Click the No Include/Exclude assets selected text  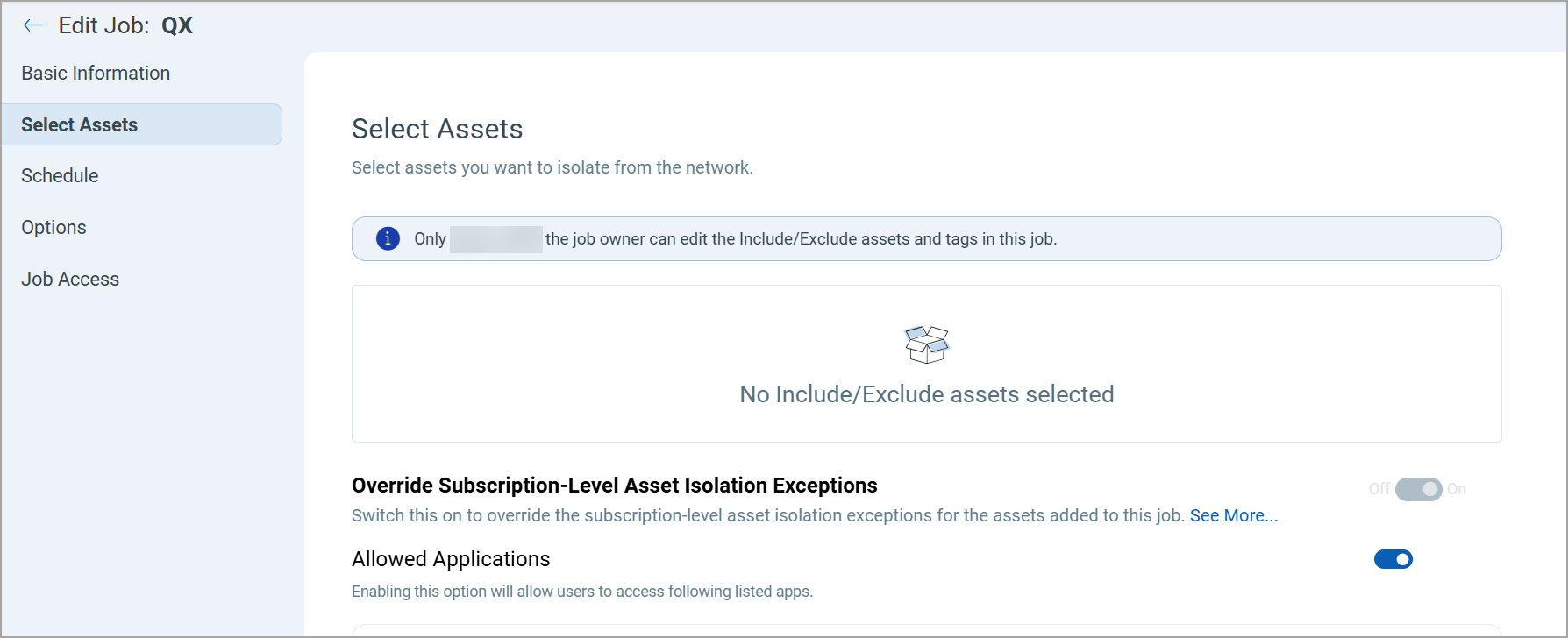pyautogui.click(x=926, y=394)
